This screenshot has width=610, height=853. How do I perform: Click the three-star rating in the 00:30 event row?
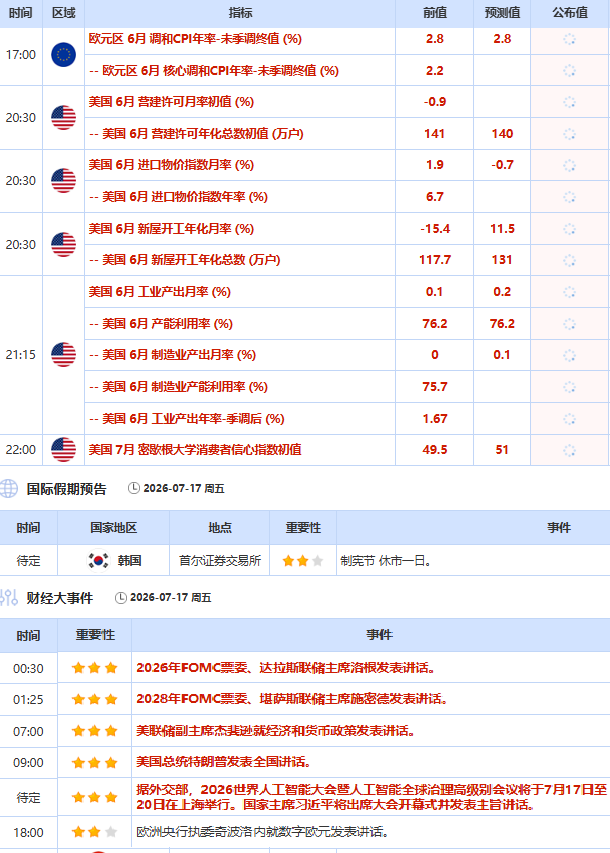[x=95, y=667]
